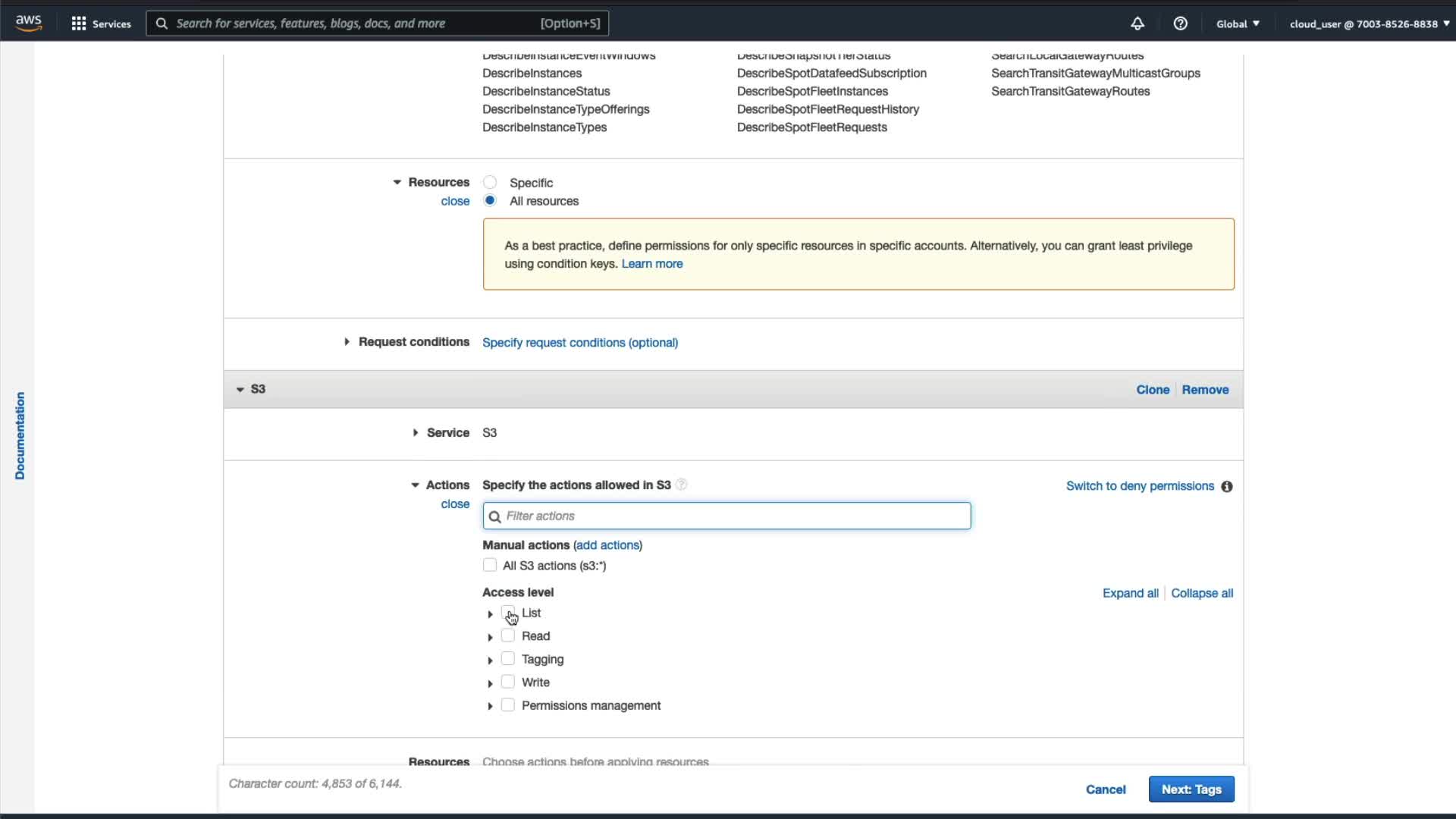Check the All S3 actions checkbox
This screenshot has width=1456, height=819.
coord(490,565)
